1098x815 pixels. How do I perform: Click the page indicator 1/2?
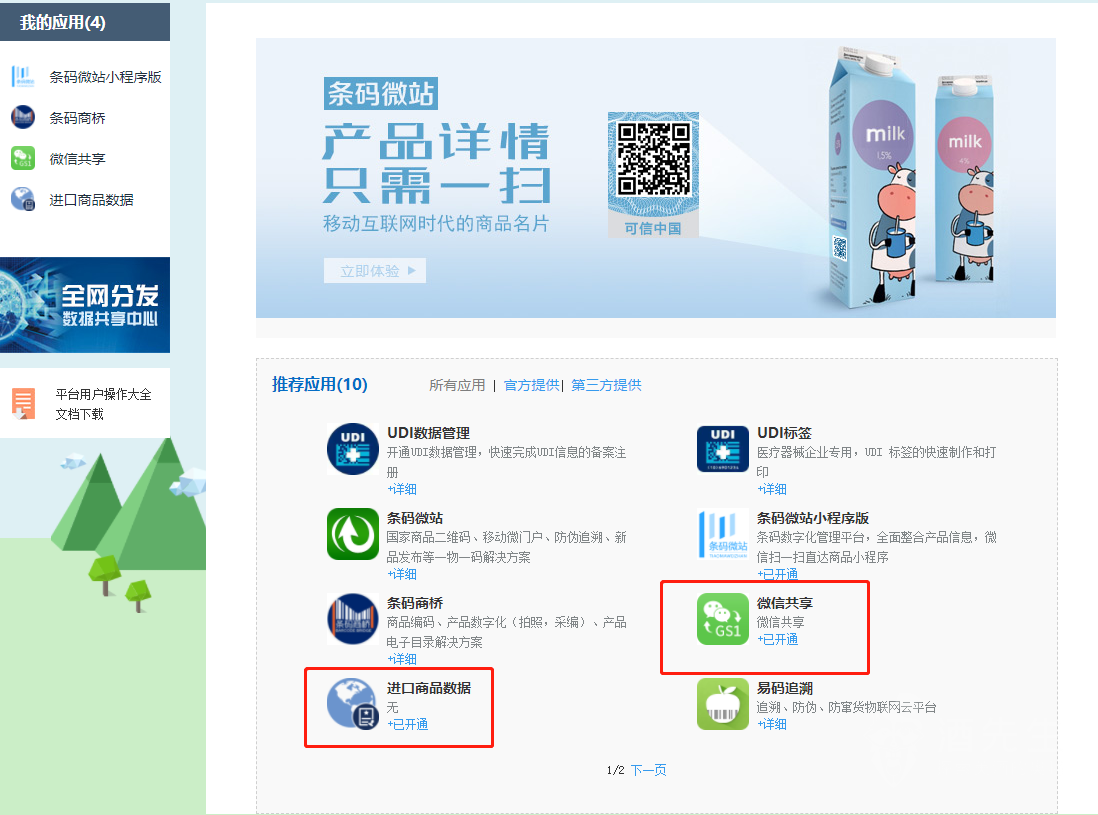pos(616,771)
